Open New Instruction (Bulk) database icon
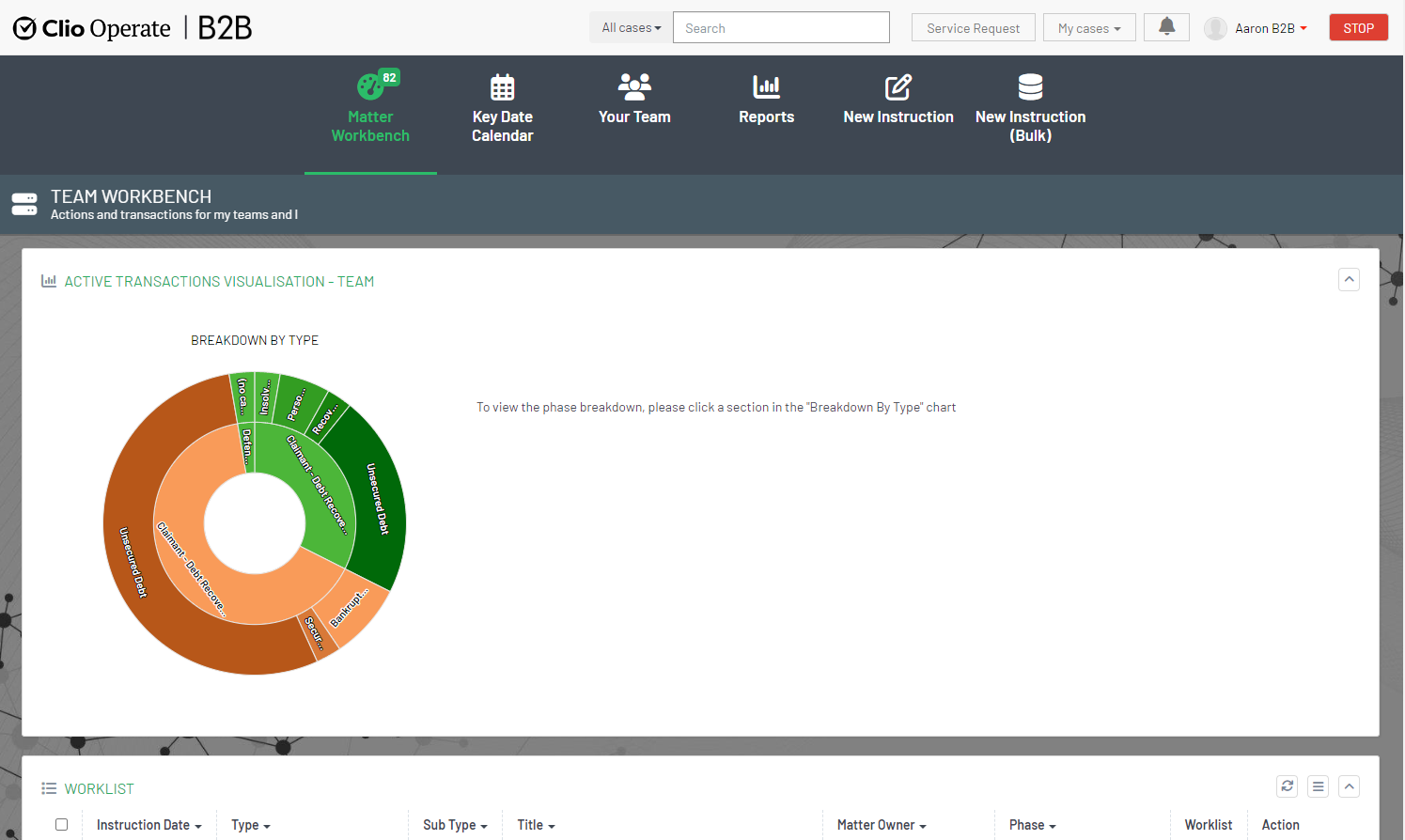 [1030, 86]
